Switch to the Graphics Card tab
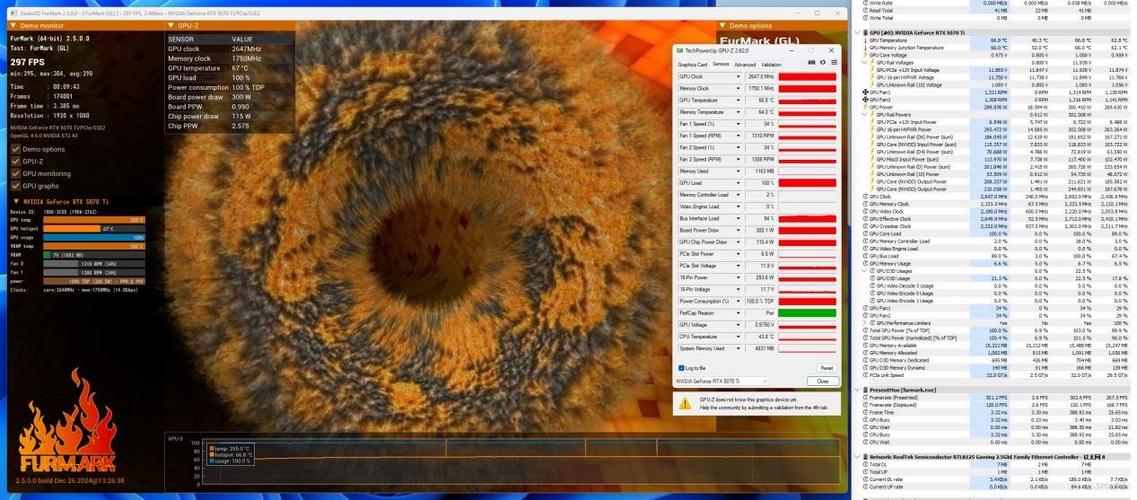The height and width of the screenshot is (500, 1137). click(x=693, y=64)
